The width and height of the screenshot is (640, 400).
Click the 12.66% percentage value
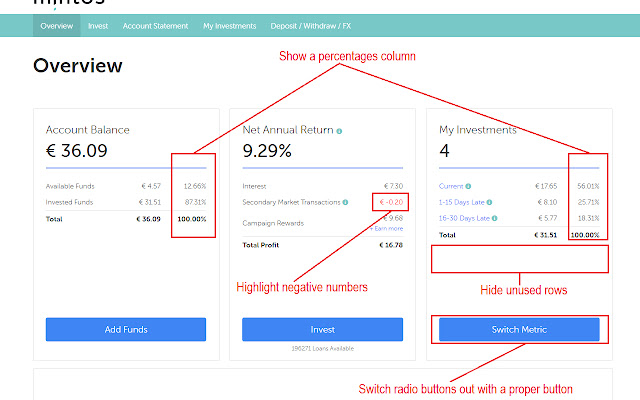point(195,186)
